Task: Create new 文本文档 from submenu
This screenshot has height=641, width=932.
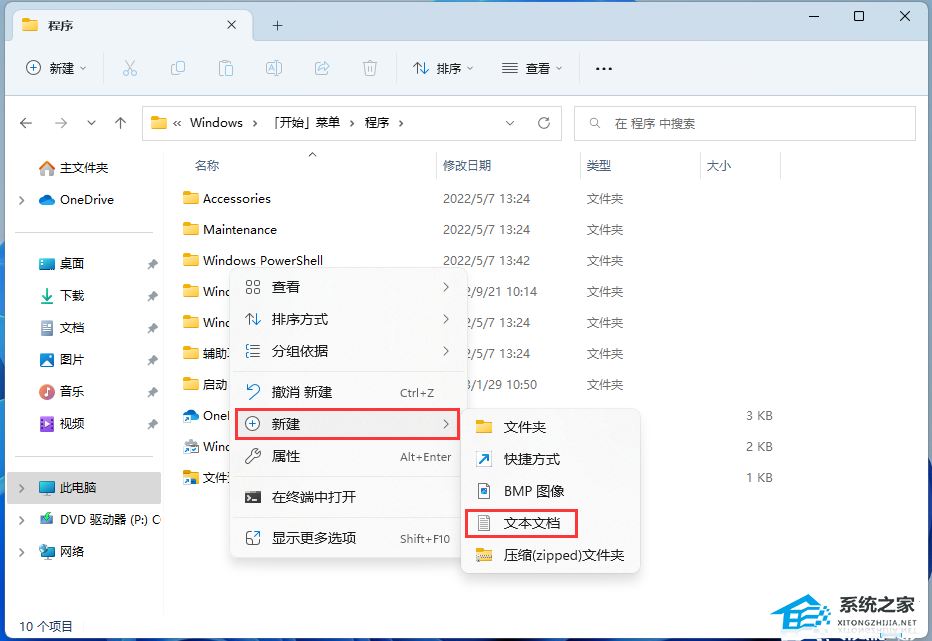Action: coord(550,523)
